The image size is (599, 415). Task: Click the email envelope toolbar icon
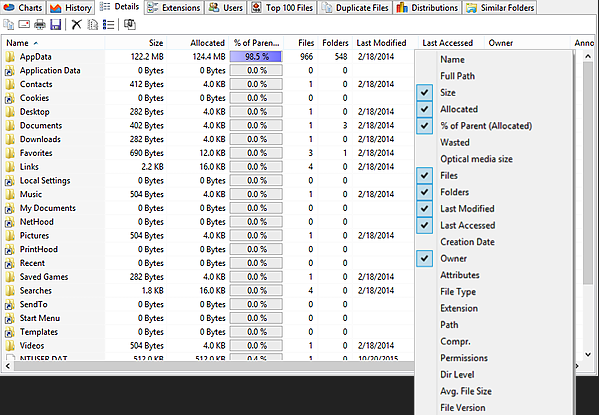[24, 25]
